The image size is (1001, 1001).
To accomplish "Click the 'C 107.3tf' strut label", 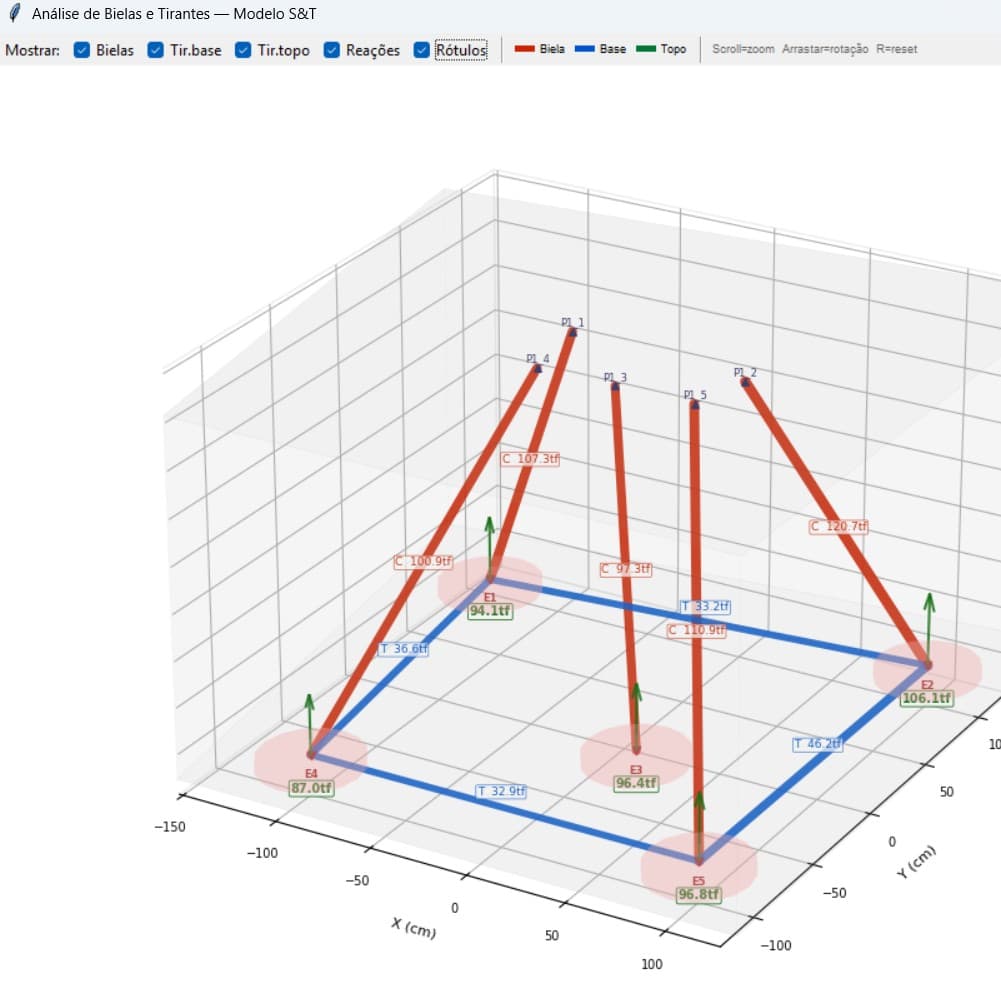I will pyautogui.click(x=530, y=458).
